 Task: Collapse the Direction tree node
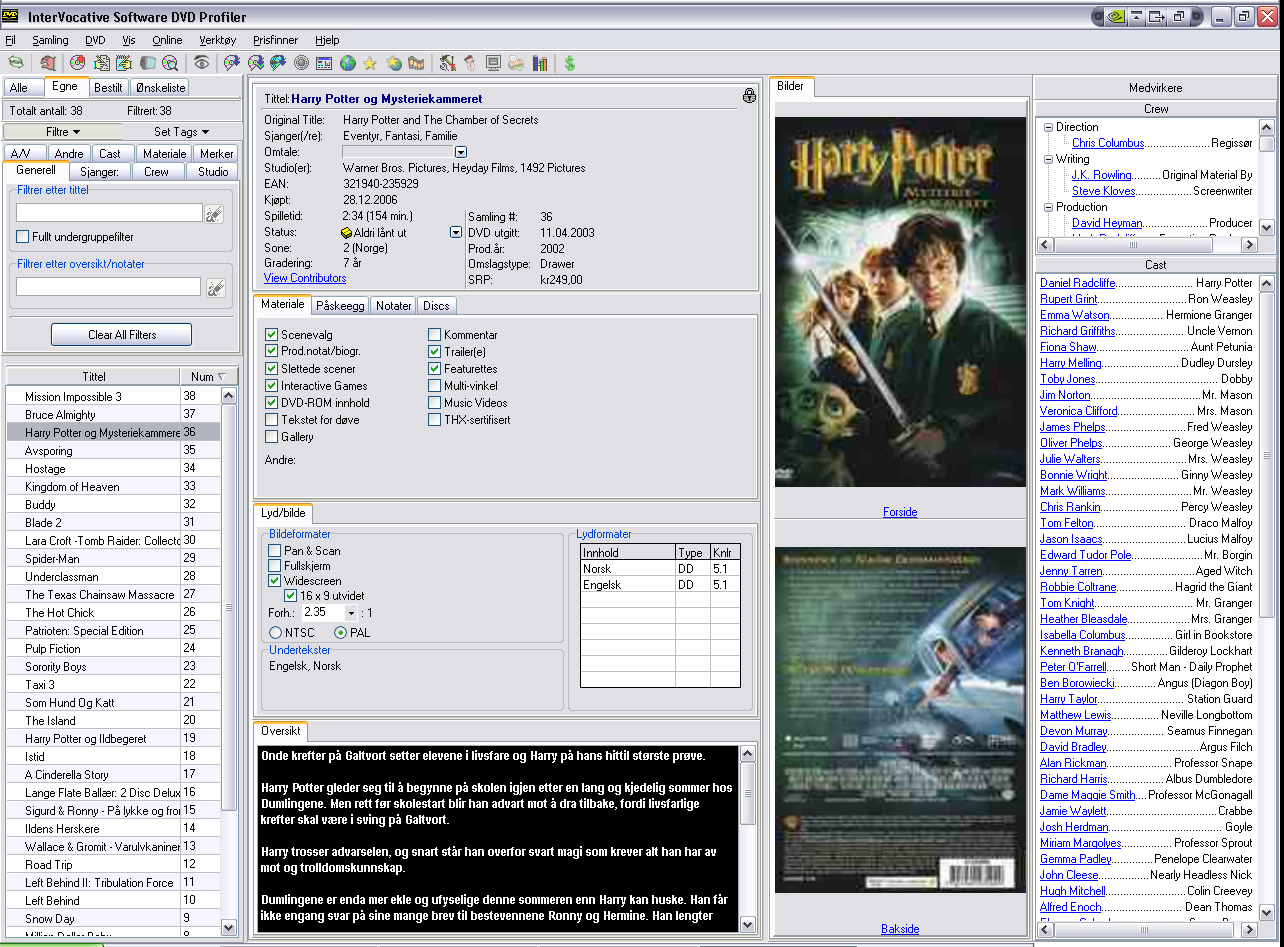pos(1048,127)
